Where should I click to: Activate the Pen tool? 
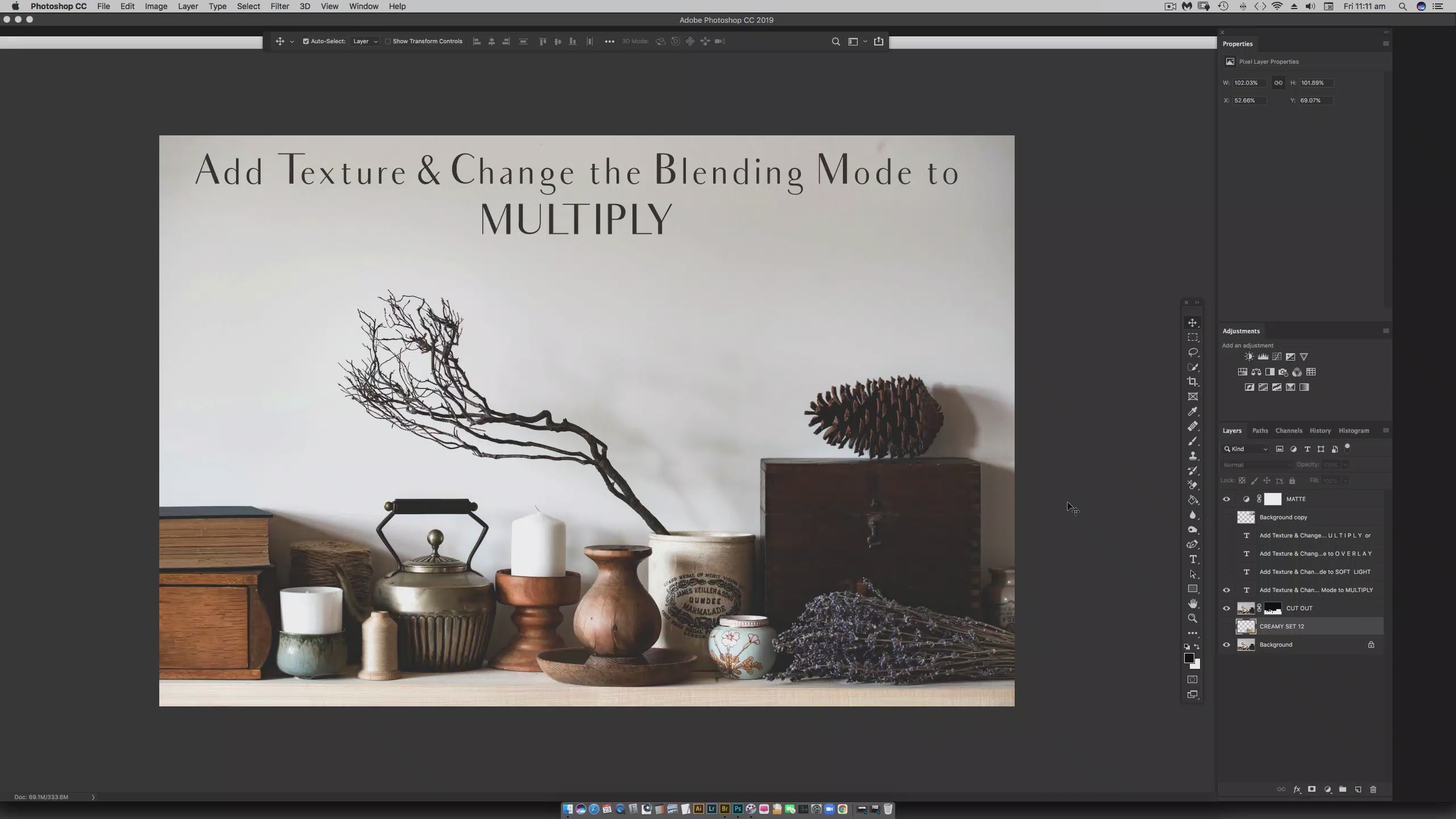click(1193, 544)
